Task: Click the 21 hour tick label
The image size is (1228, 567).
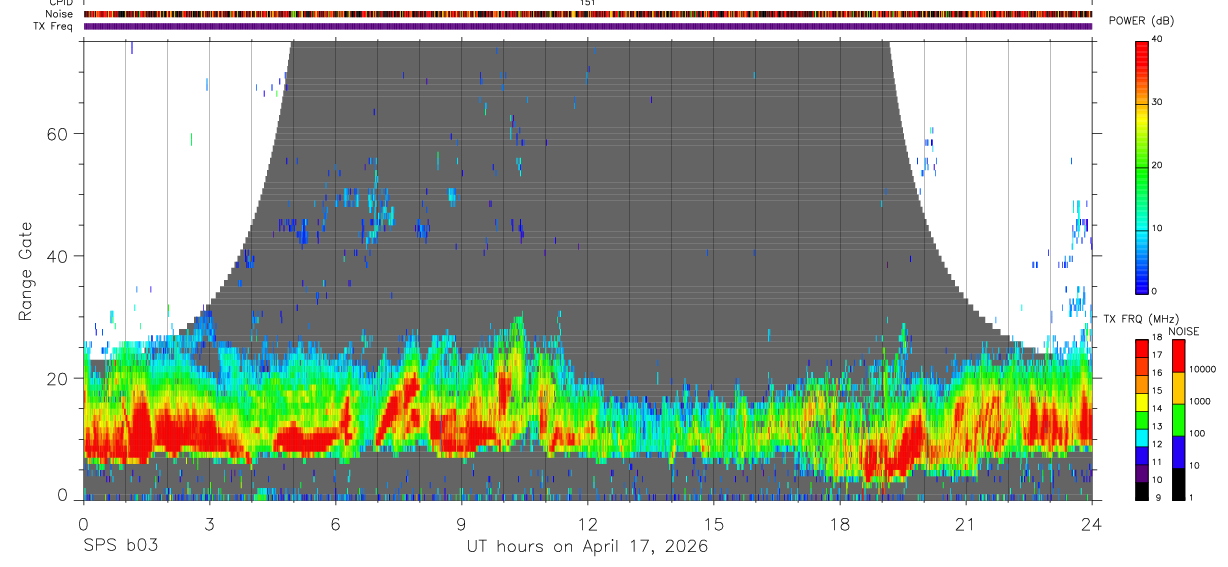Action: (966, 524)
